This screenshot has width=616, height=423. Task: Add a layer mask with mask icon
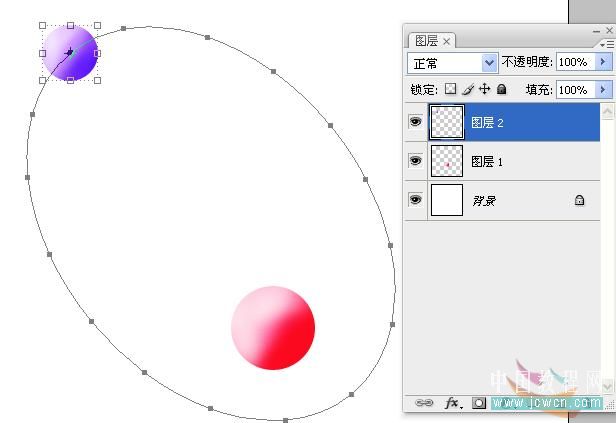[479, 403]
